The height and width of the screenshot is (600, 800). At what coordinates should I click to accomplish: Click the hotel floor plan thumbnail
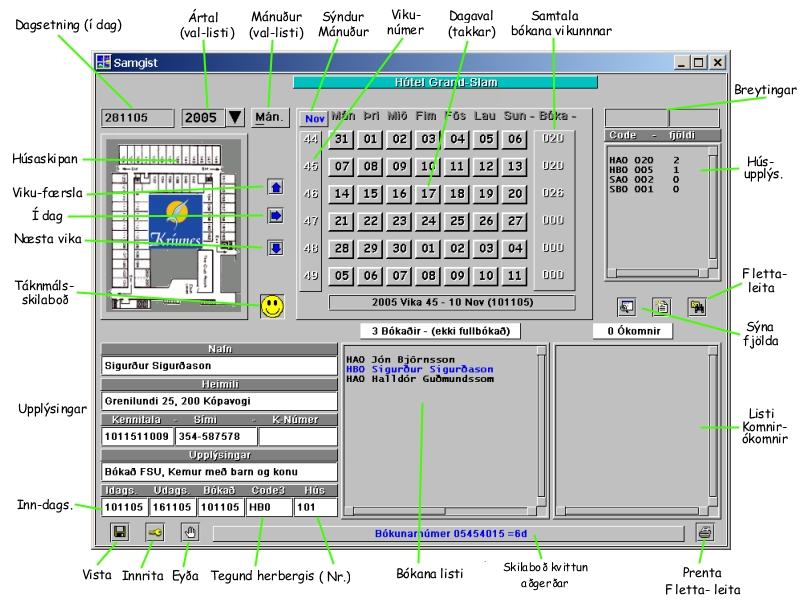(173, 226)
